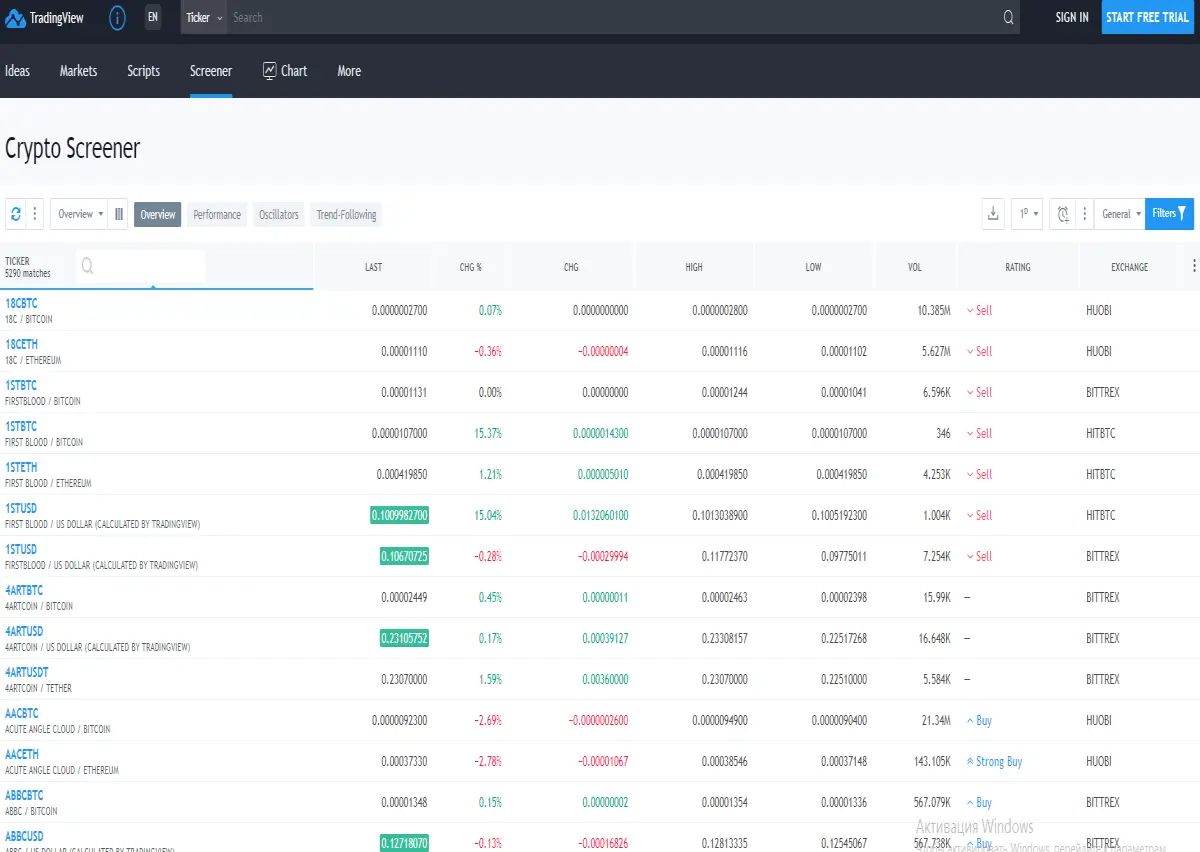Switch to the Performance tab
The width and height of the screenshot is (1200, 852).
pyautogui.click(x=217, y=214)
